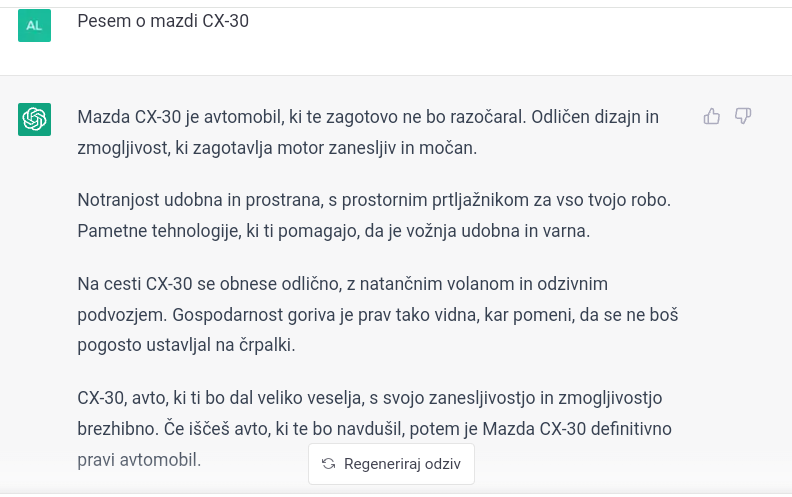The height and width of the screenshot is (497, 792).
Task: Click the circular arrows icon beside Regeneriraj odziv
Action: [329, 464]
